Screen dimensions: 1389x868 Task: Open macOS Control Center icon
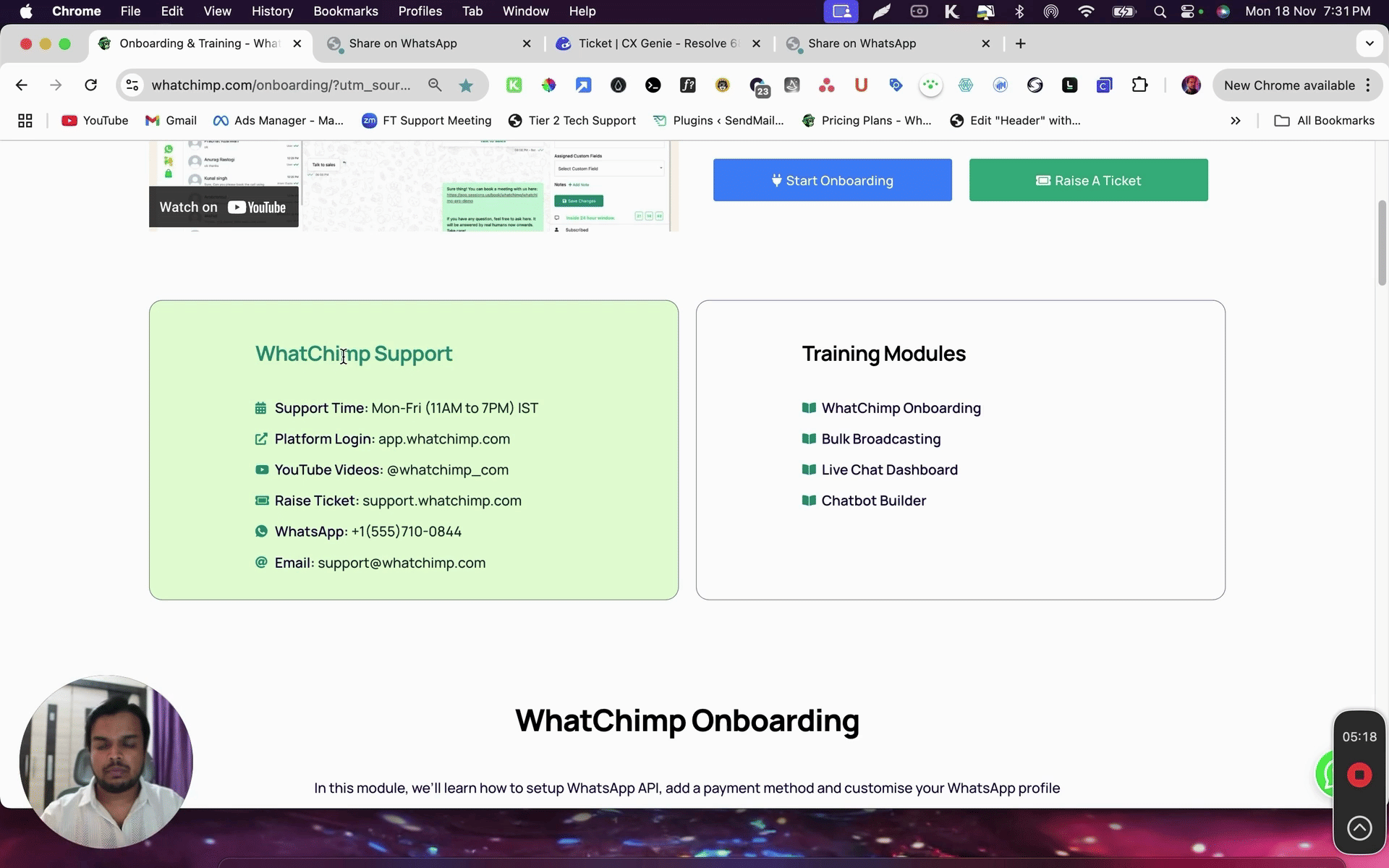1187,12
